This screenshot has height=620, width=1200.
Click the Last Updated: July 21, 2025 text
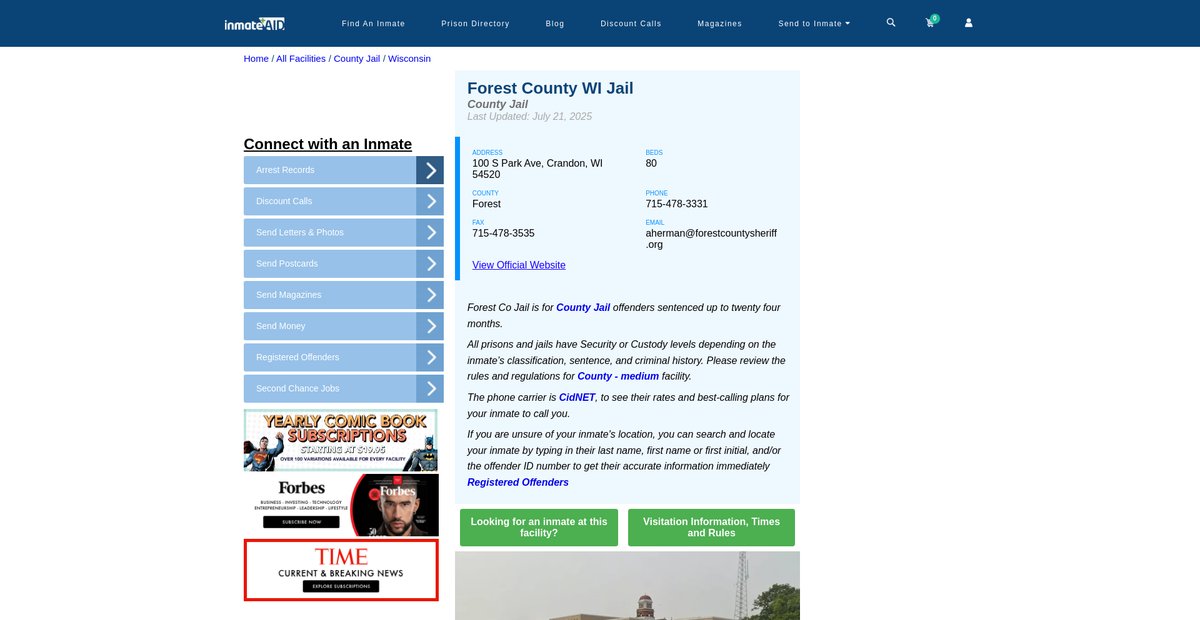529,117
